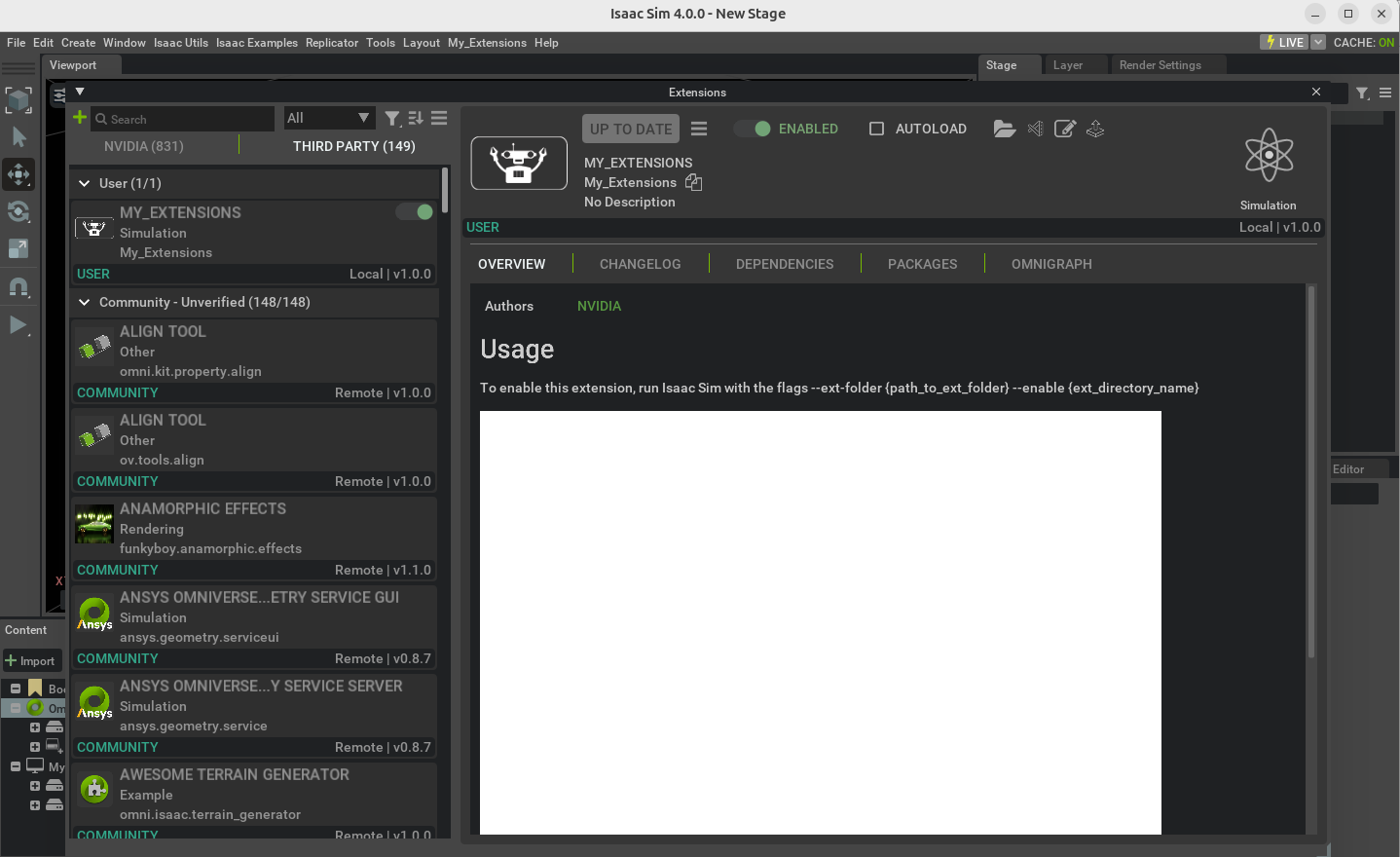1400x857 pixels.
Task: Open the LIVE dropdown arrow
Action: 1318,42
